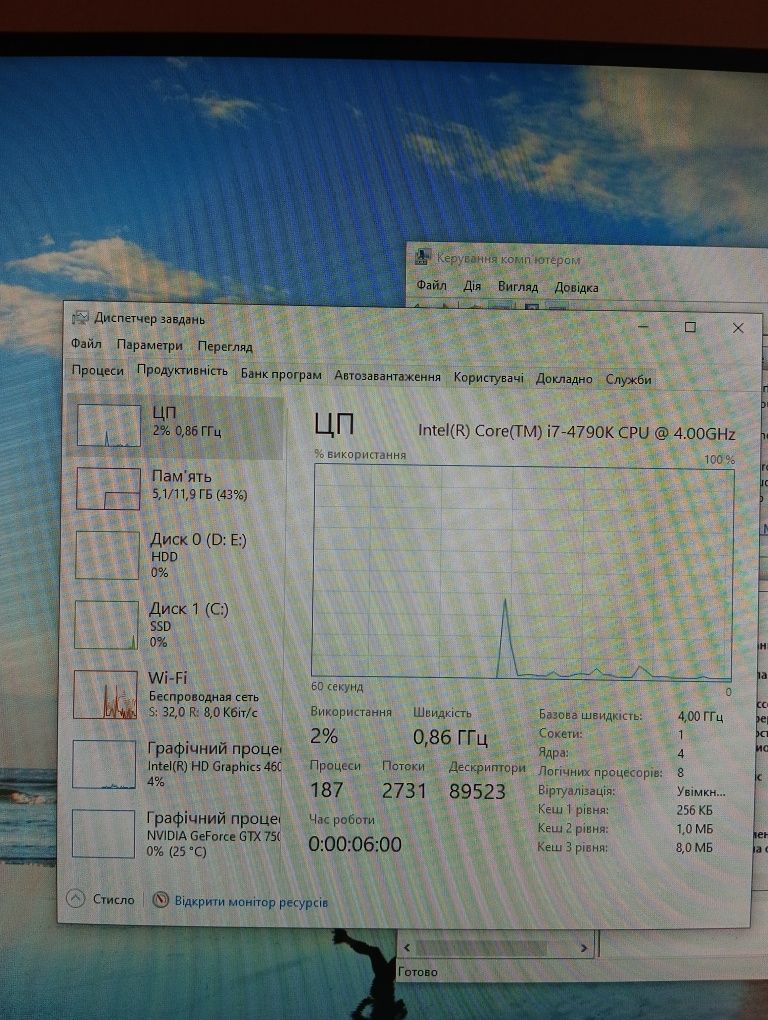Click the Диспетчер завдань title bar icon
768x1020 pixels.
80,318
